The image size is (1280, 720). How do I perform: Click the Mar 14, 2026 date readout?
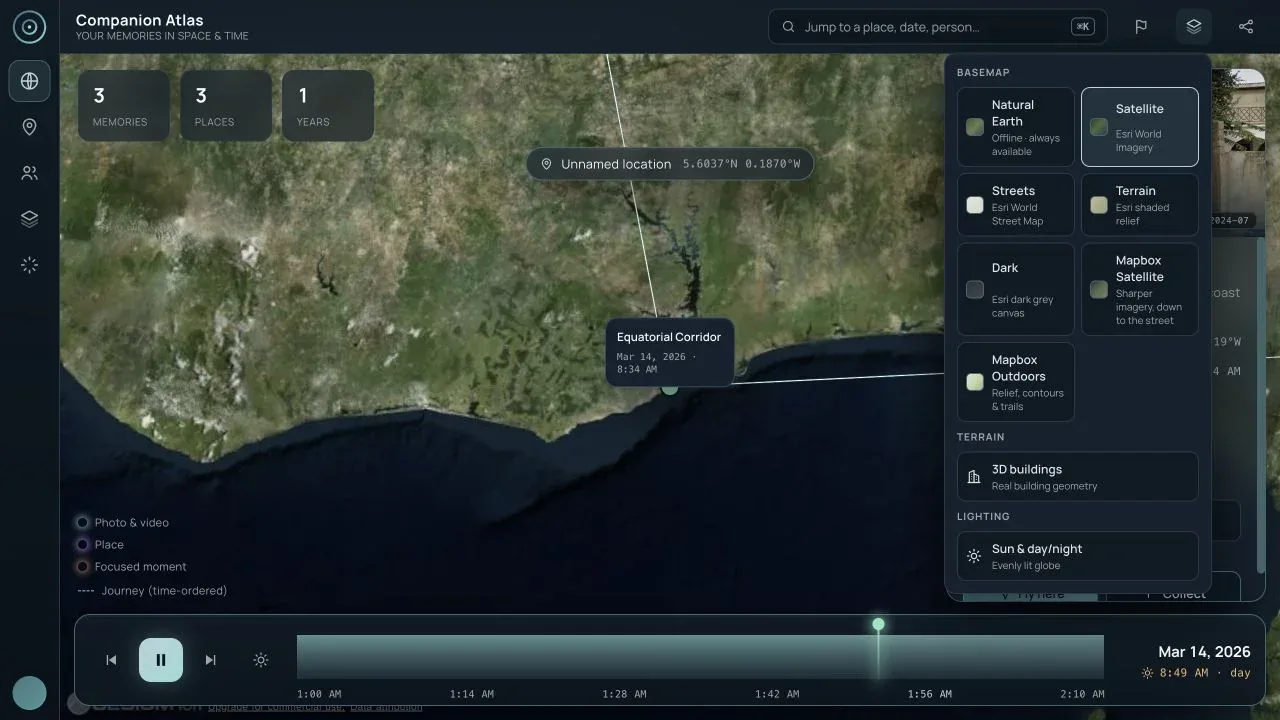(x=1204, y=652)
